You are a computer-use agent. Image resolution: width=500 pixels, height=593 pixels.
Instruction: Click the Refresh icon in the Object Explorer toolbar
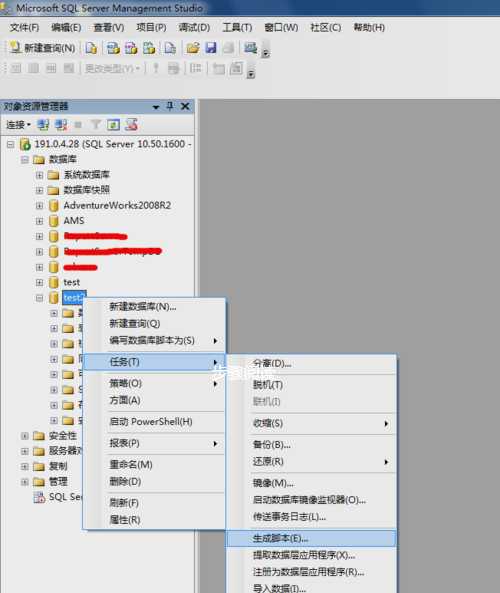tap(113, 124)
